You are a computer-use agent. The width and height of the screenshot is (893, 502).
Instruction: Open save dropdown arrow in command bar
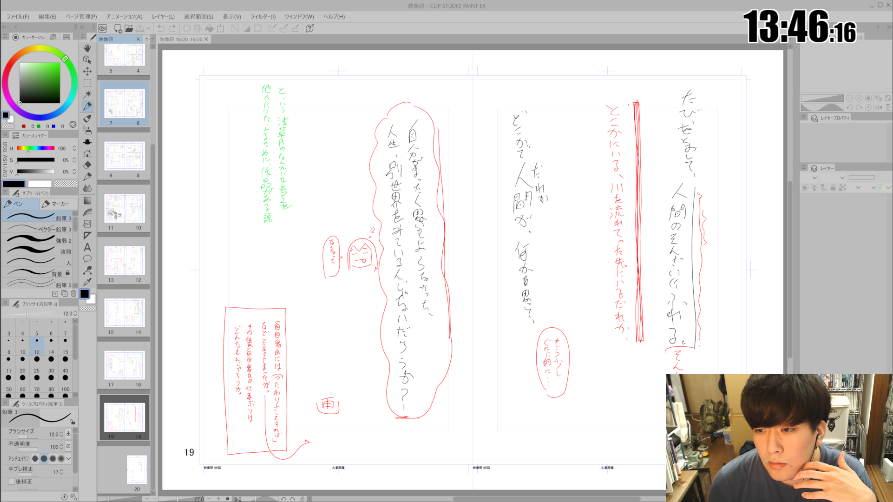click(149, 28)
